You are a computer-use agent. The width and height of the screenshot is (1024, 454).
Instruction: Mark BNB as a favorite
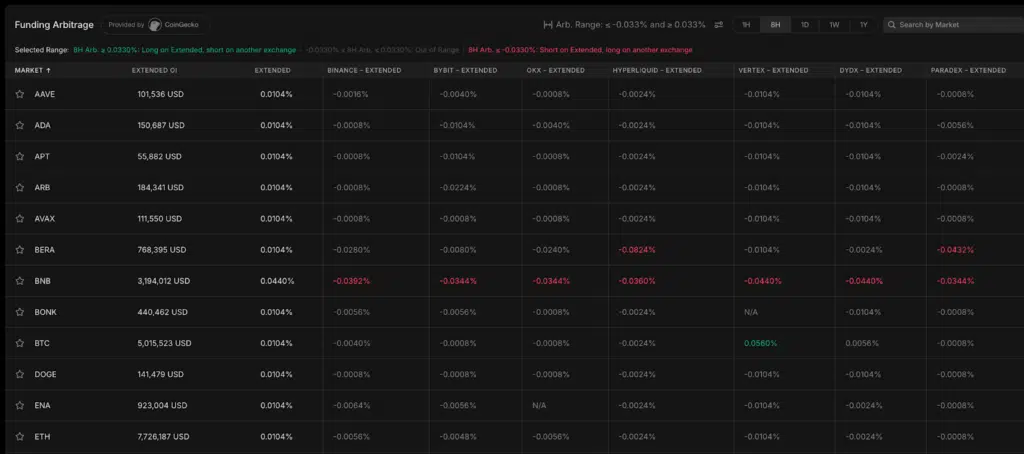[x=20, y=281]
